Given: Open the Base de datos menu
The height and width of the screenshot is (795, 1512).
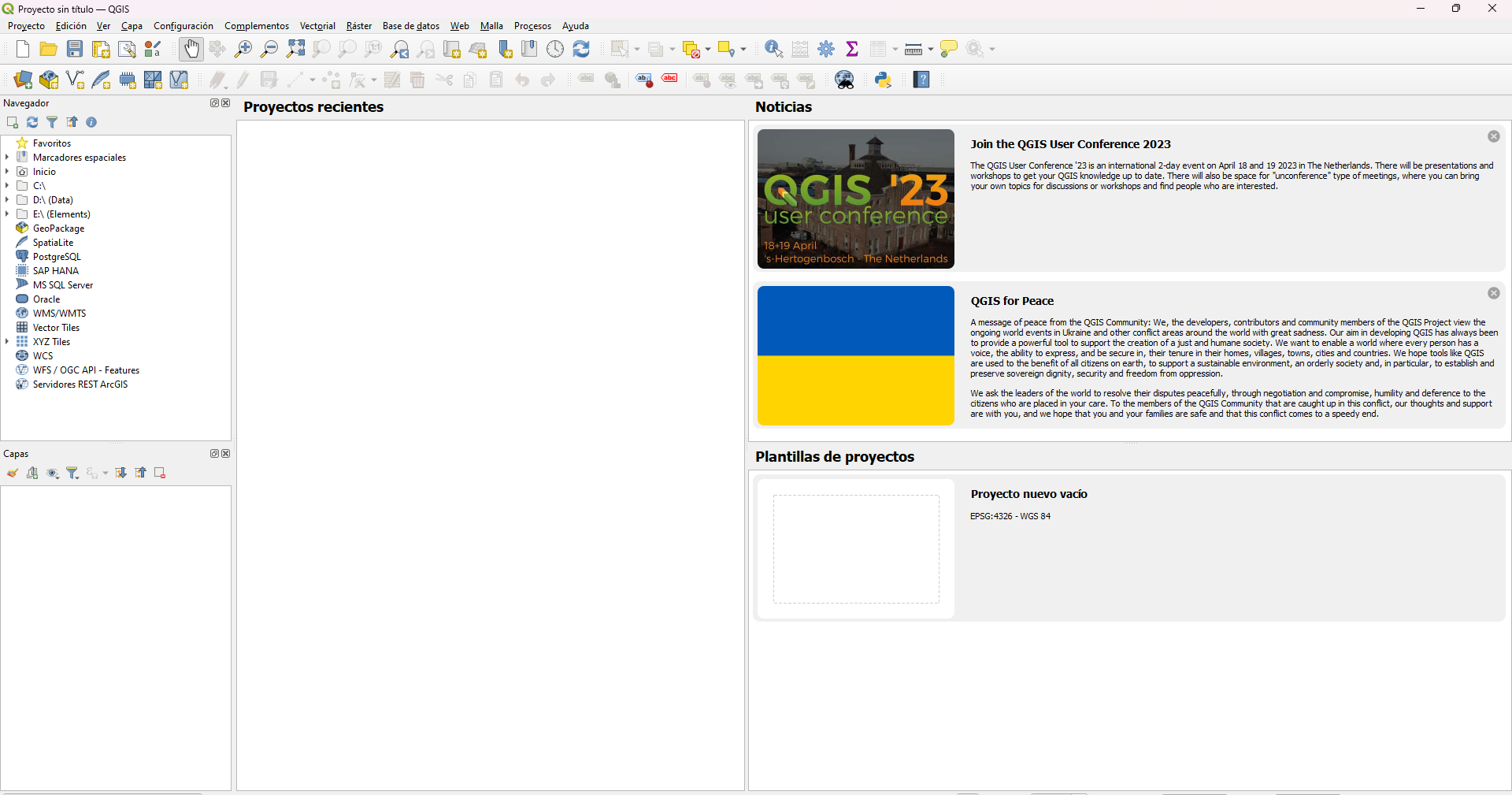Looking at the screenshot, I should [x=411, y=26].
